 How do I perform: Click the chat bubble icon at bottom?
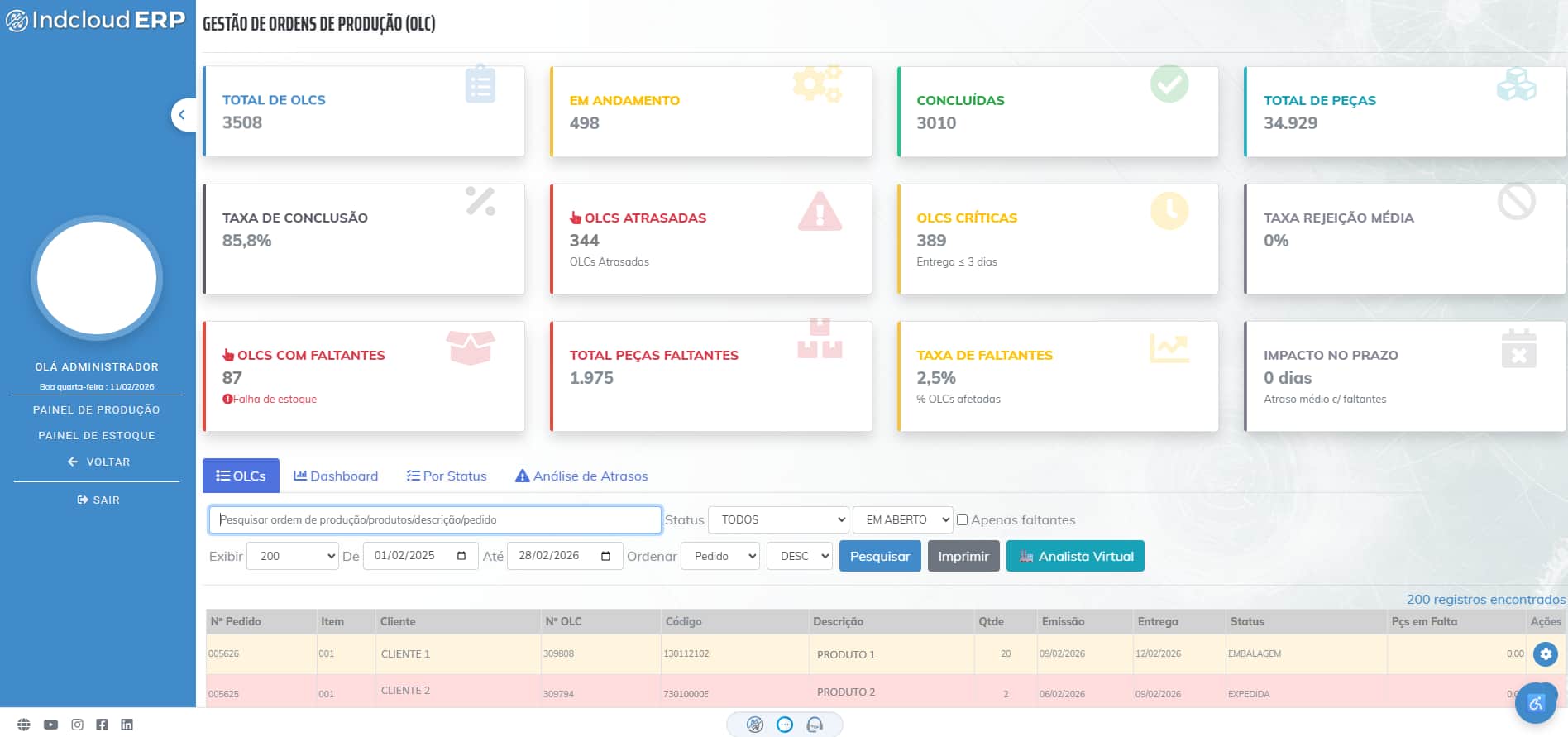pyautogui.click(x=785, y=725)
